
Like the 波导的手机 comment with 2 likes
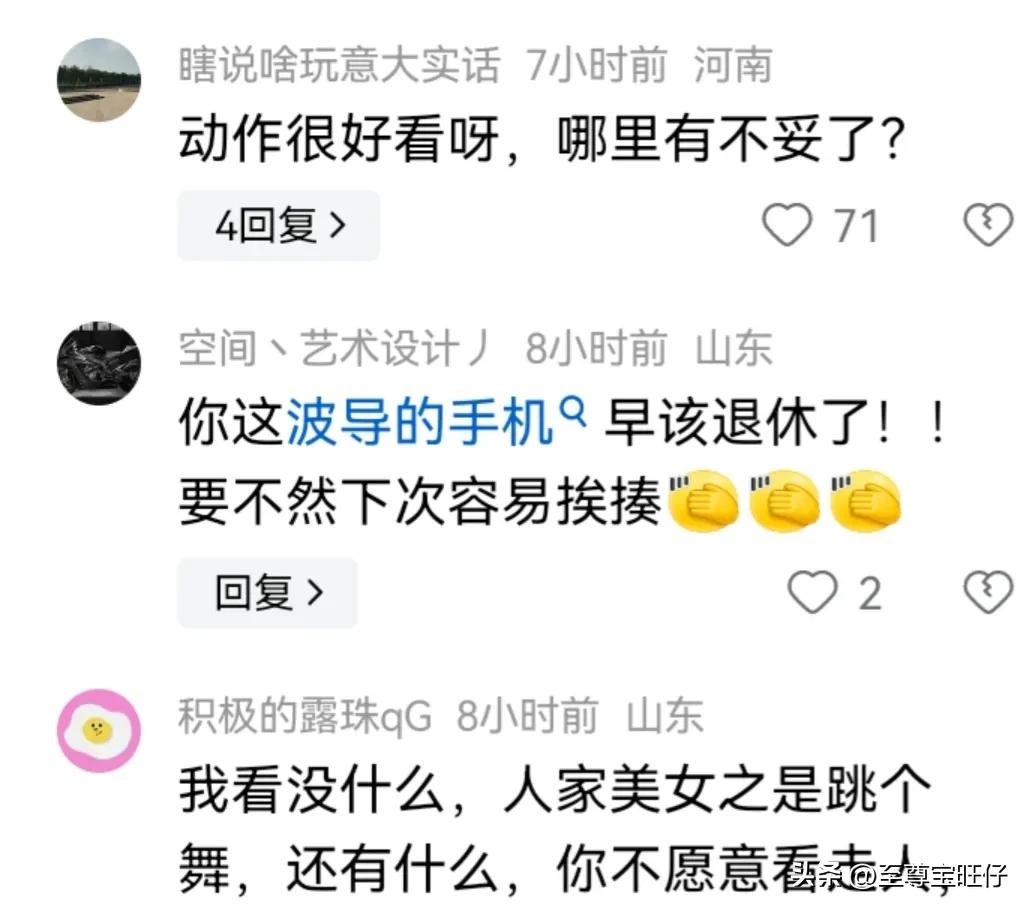coord(813,592)
